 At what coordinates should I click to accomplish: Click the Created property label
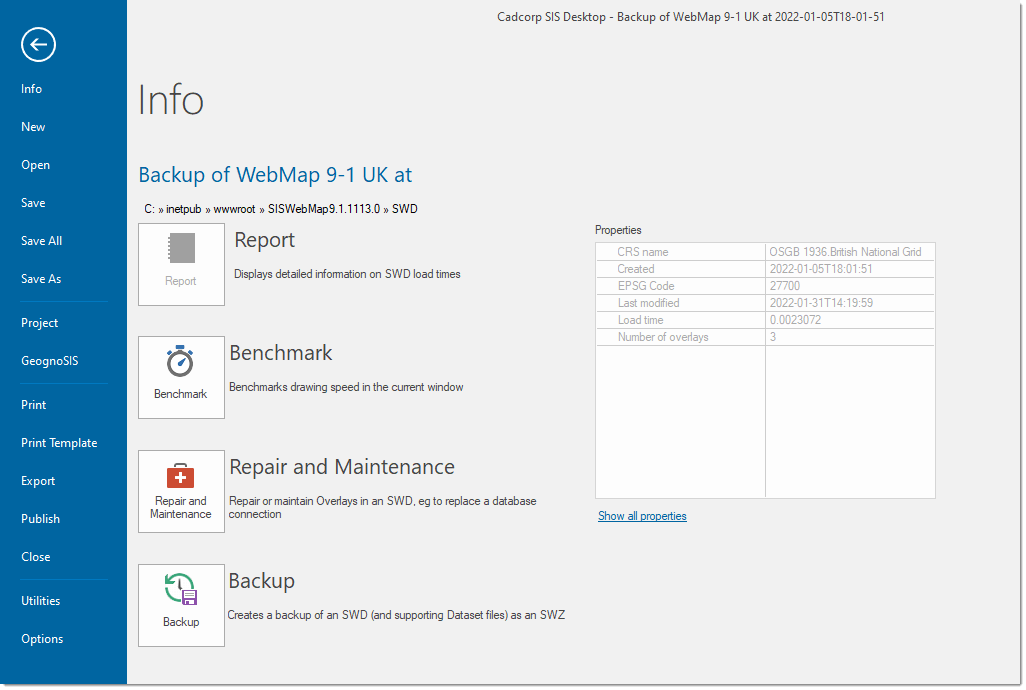(x=635, y=269)
